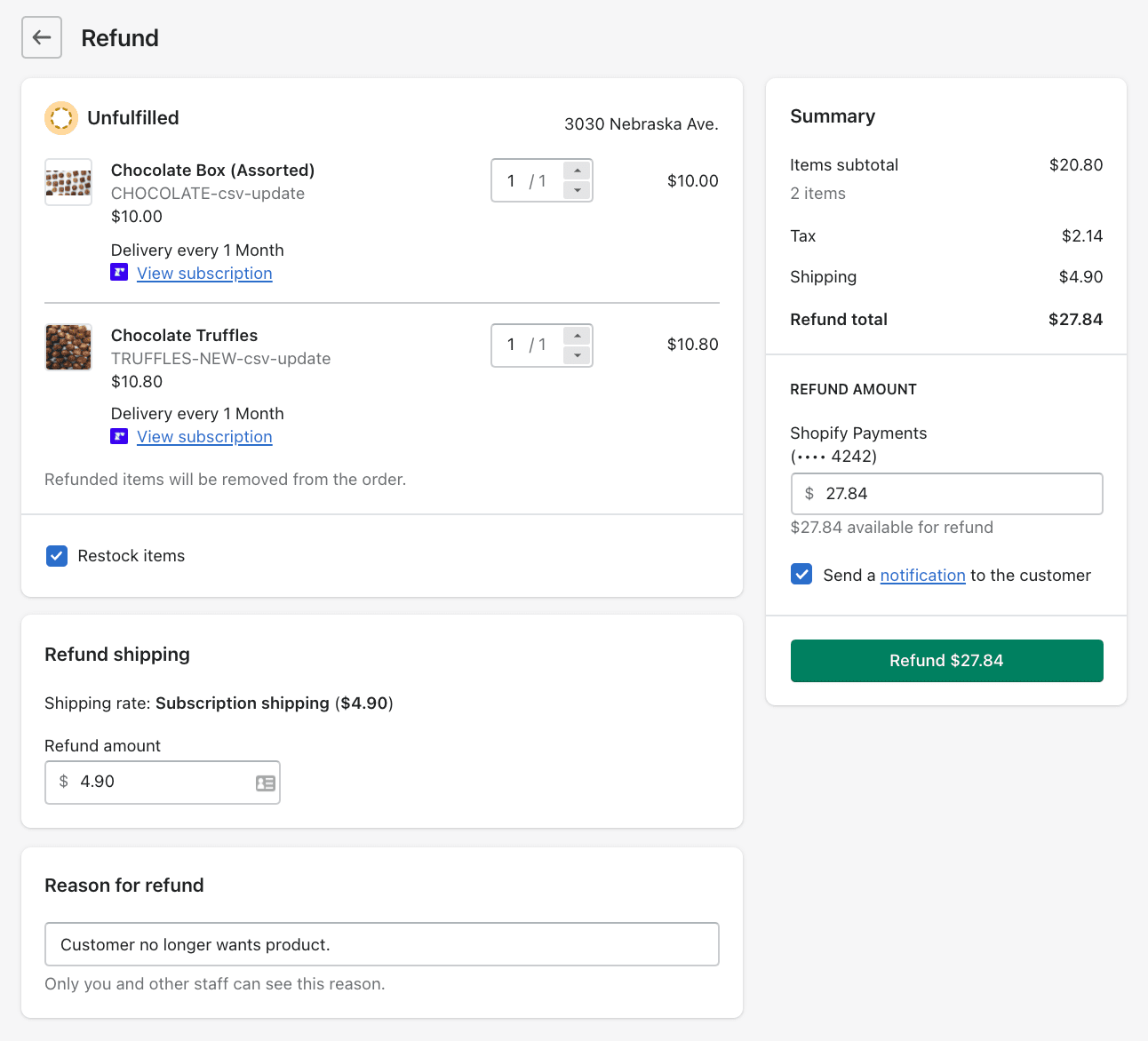This screenshot has height=1041, width=1148.
Task: Open the notification link in Summary
Action: pos(922,576)
